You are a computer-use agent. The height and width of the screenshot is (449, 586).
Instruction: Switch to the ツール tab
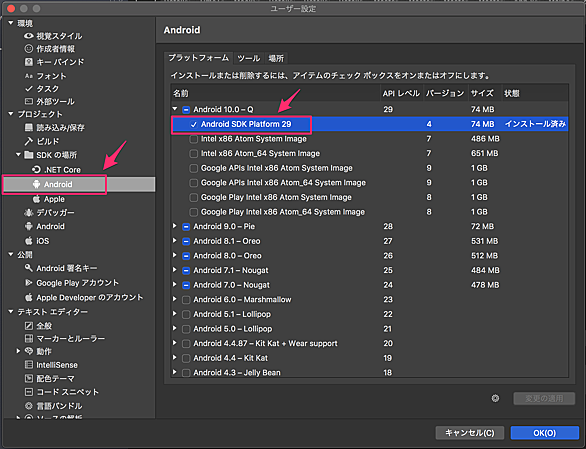[x=249, y=58]
